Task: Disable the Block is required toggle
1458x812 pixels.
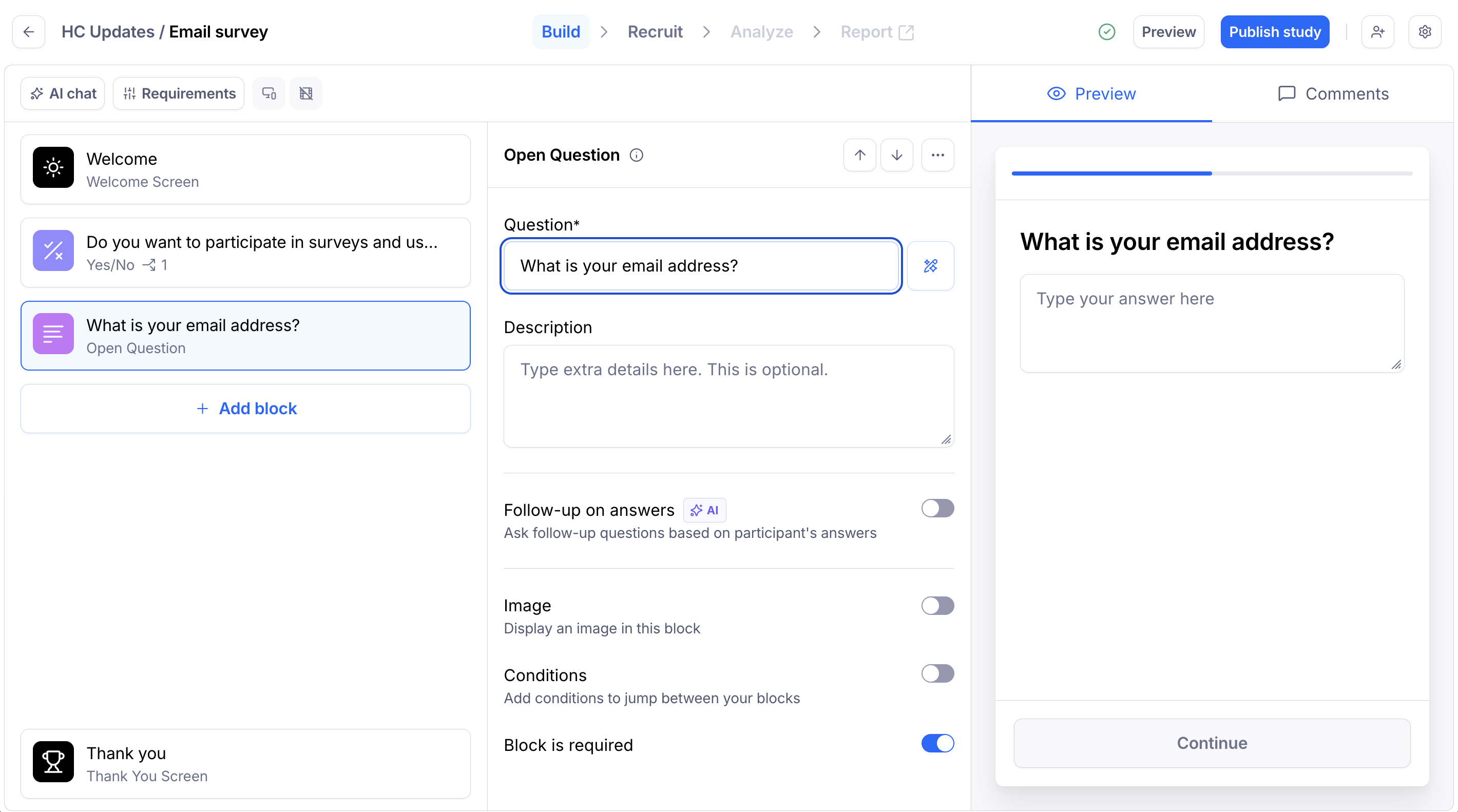Action: (937, 743)
